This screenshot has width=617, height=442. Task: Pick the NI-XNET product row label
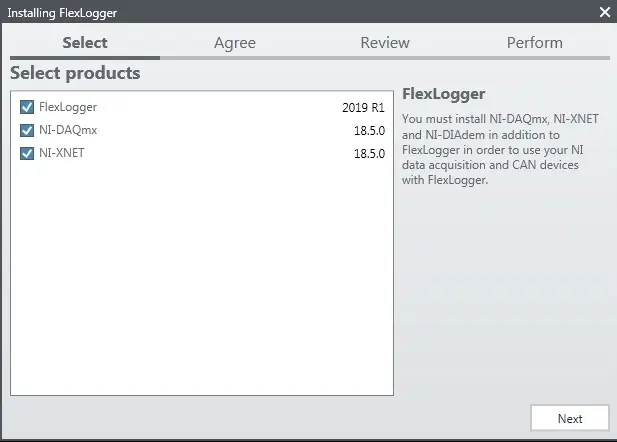point(62,154)
